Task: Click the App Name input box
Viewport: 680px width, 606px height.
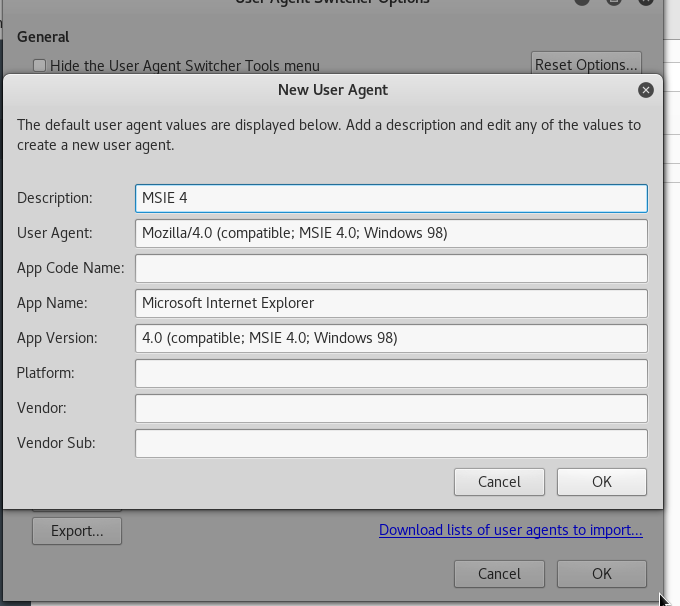Action: (391, 303)
